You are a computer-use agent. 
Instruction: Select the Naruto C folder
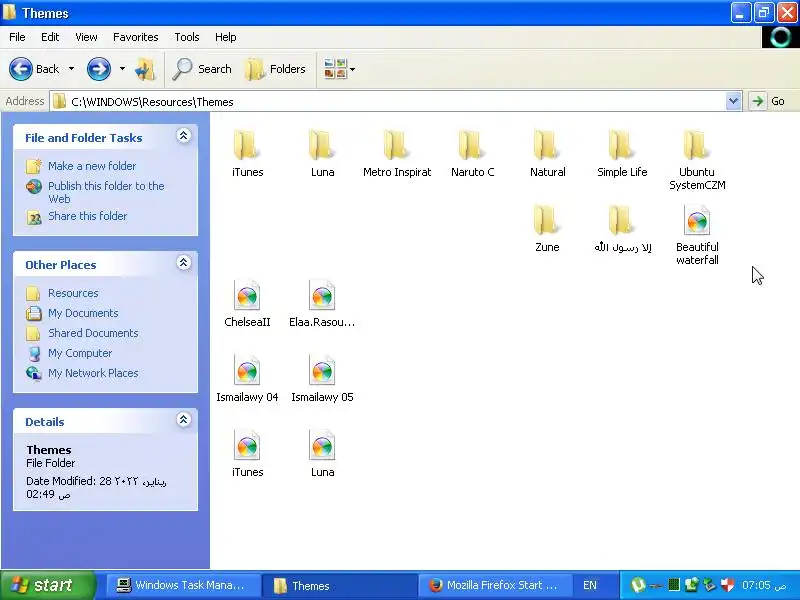click(472, 153)
